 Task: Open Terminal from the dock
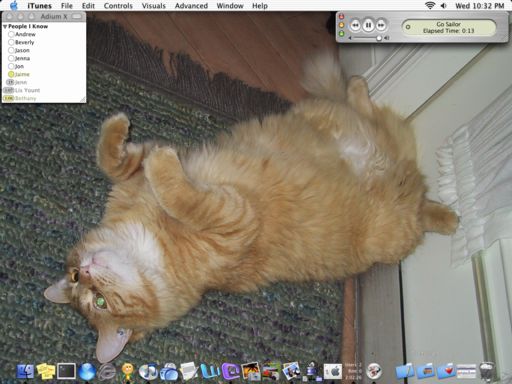pyautogui.click(x=66, y=371)
